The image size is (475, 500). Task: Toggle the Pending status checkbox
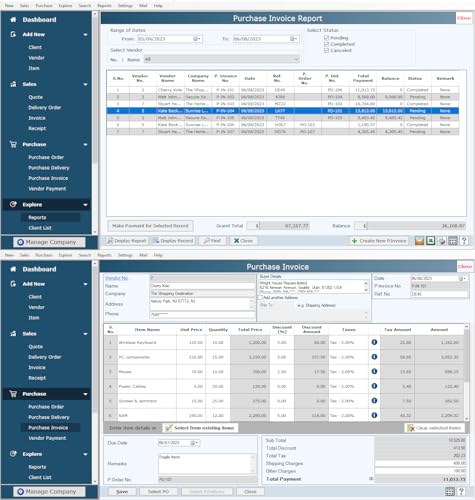coord(326,38)
